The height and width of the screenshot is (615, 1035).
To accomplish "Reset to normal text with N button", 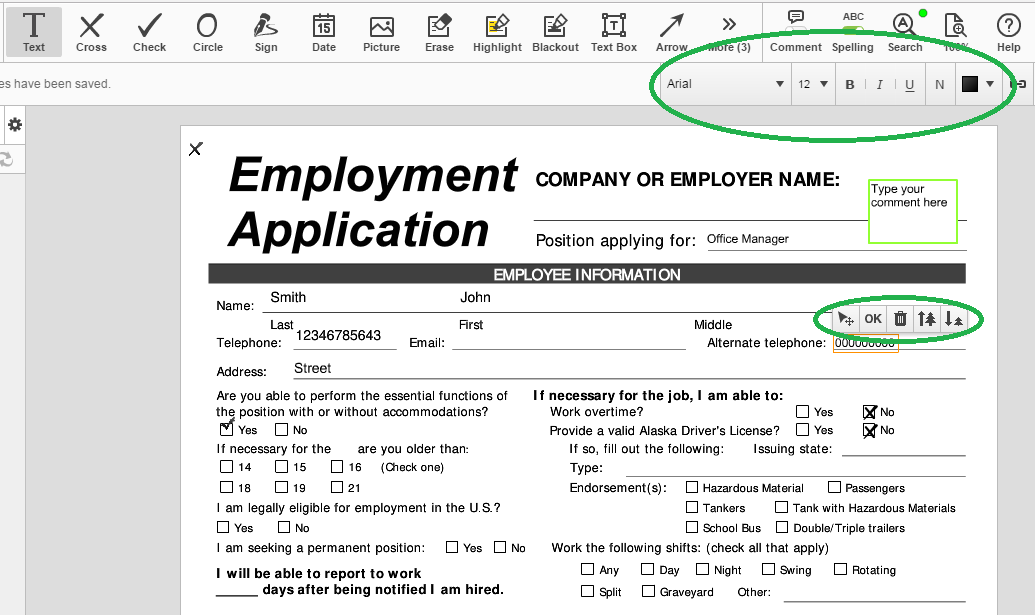I will pos(939,84).
